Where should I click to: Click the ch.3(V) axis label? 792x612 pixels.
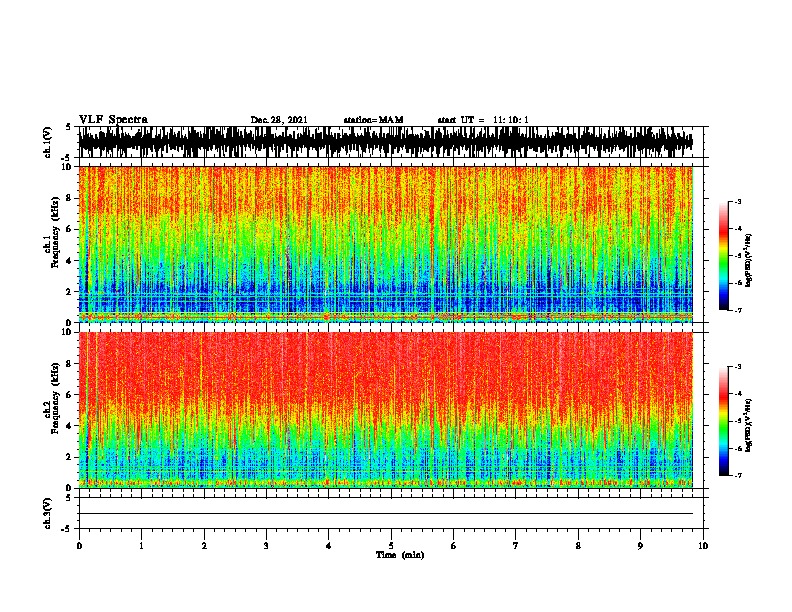click(x=48, y=513)
